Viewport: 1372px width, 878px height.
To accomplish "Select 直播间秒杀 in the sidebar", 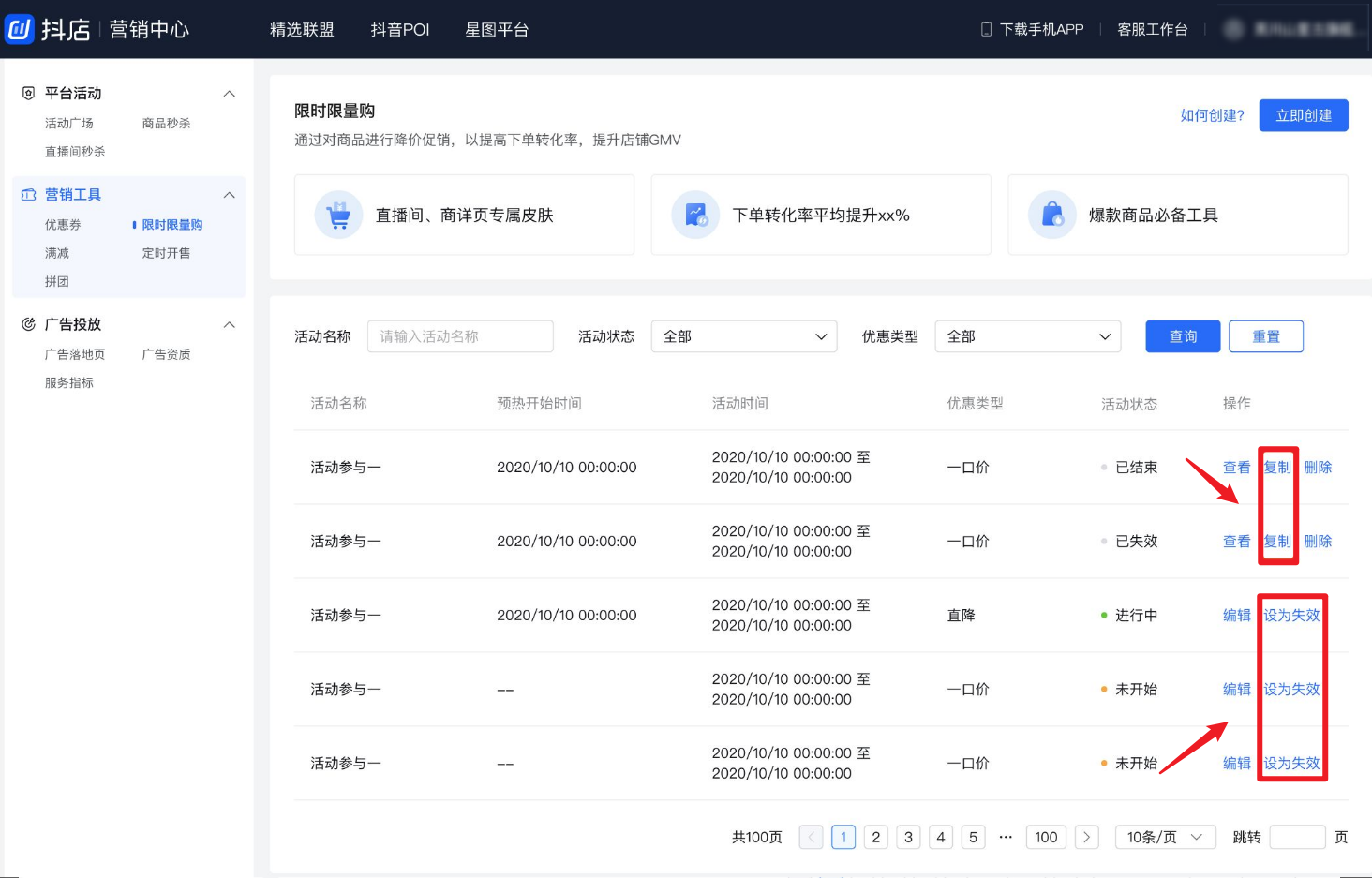I will 75,151.
